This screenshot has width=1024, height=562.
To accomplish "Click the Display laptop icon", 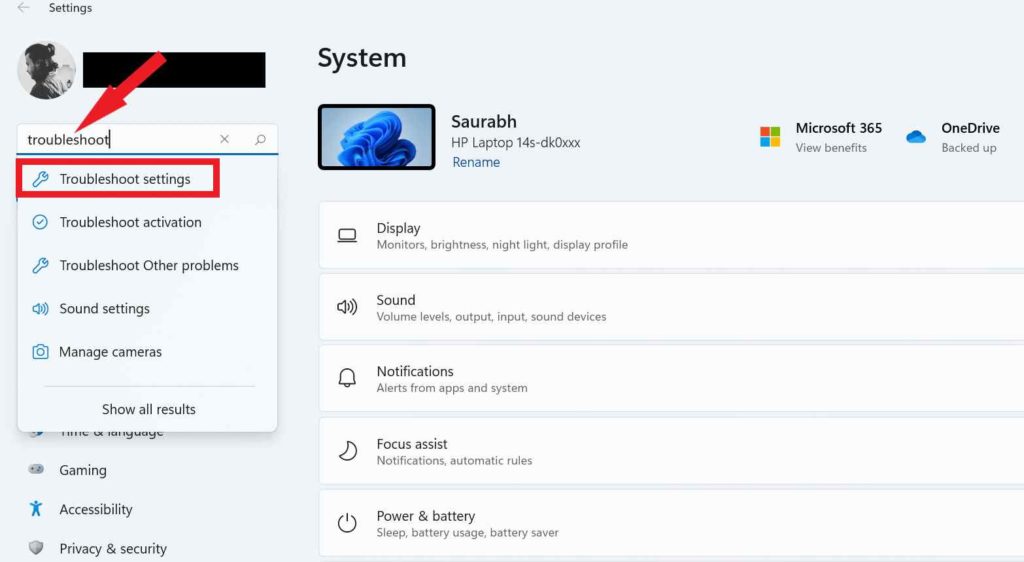I will [347, 236].
